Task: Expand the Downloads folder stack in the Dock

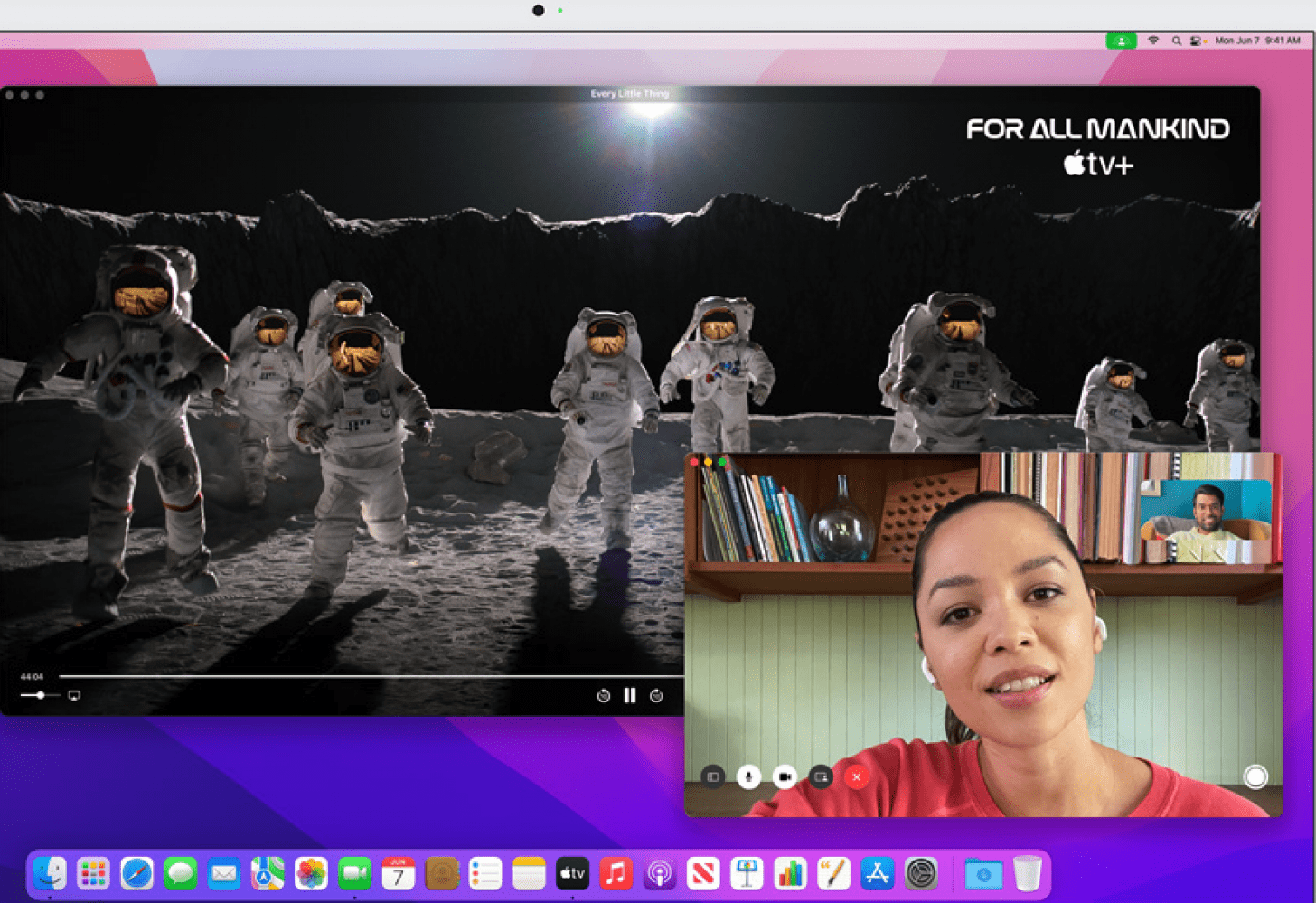Action: [x=982, y=874]
